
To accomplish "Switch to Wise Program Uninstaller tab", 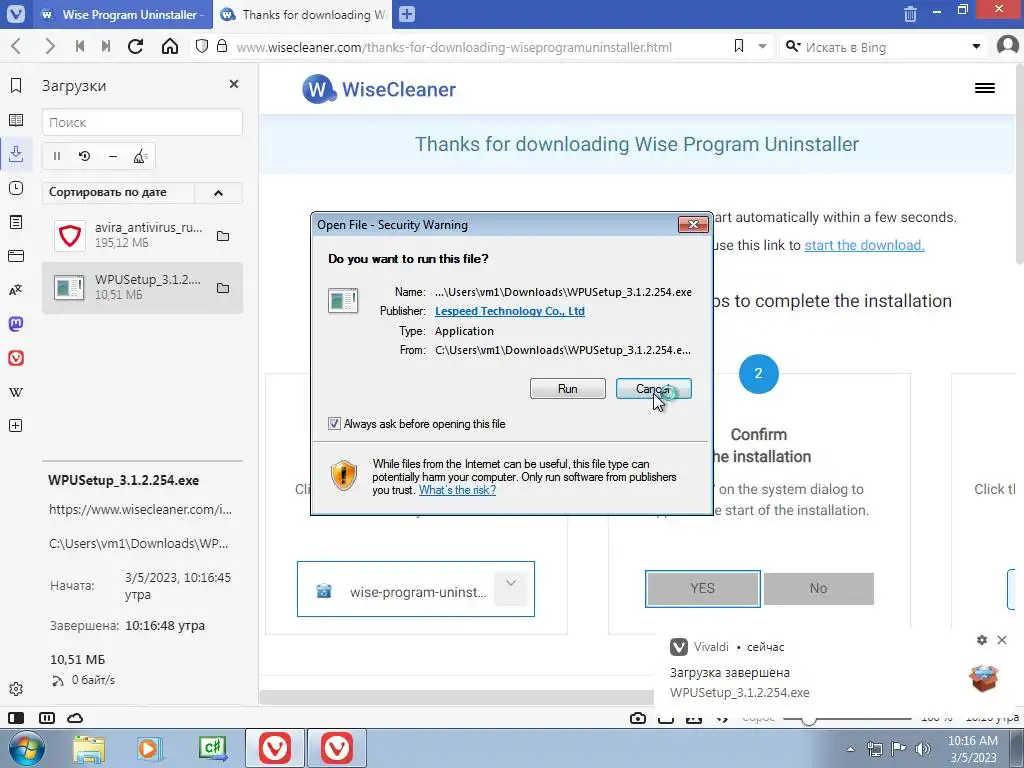I will click(x=121, y=14).
